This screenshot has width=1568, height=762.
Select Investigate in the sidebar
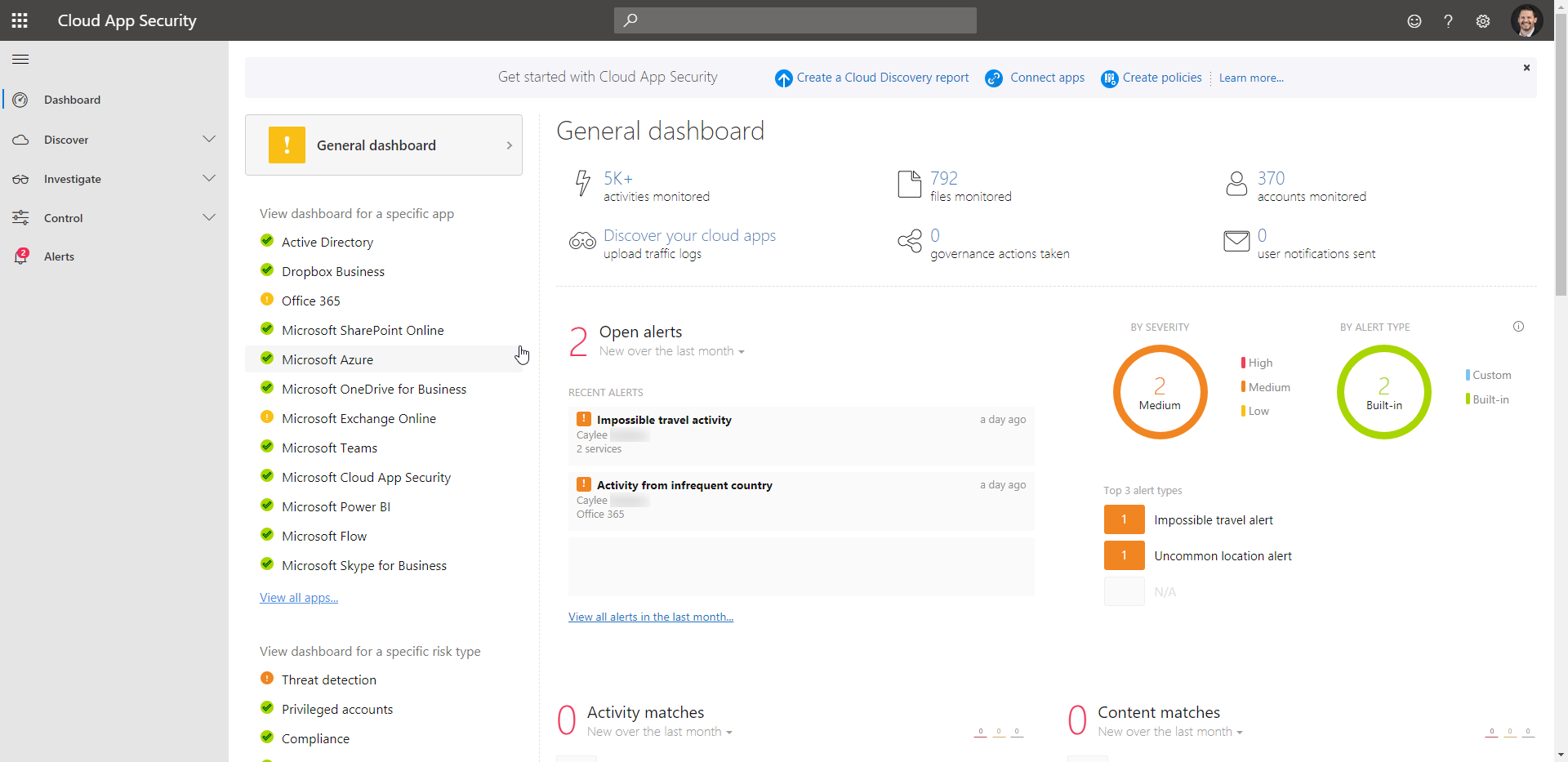point(114,179)
